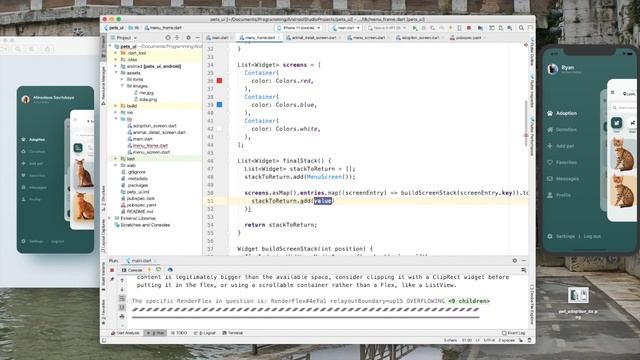Image resolution: width=640 pixels, height=360 pixels.
Task: Hide the Project panel with minus icon
Action: coord(198,38)
